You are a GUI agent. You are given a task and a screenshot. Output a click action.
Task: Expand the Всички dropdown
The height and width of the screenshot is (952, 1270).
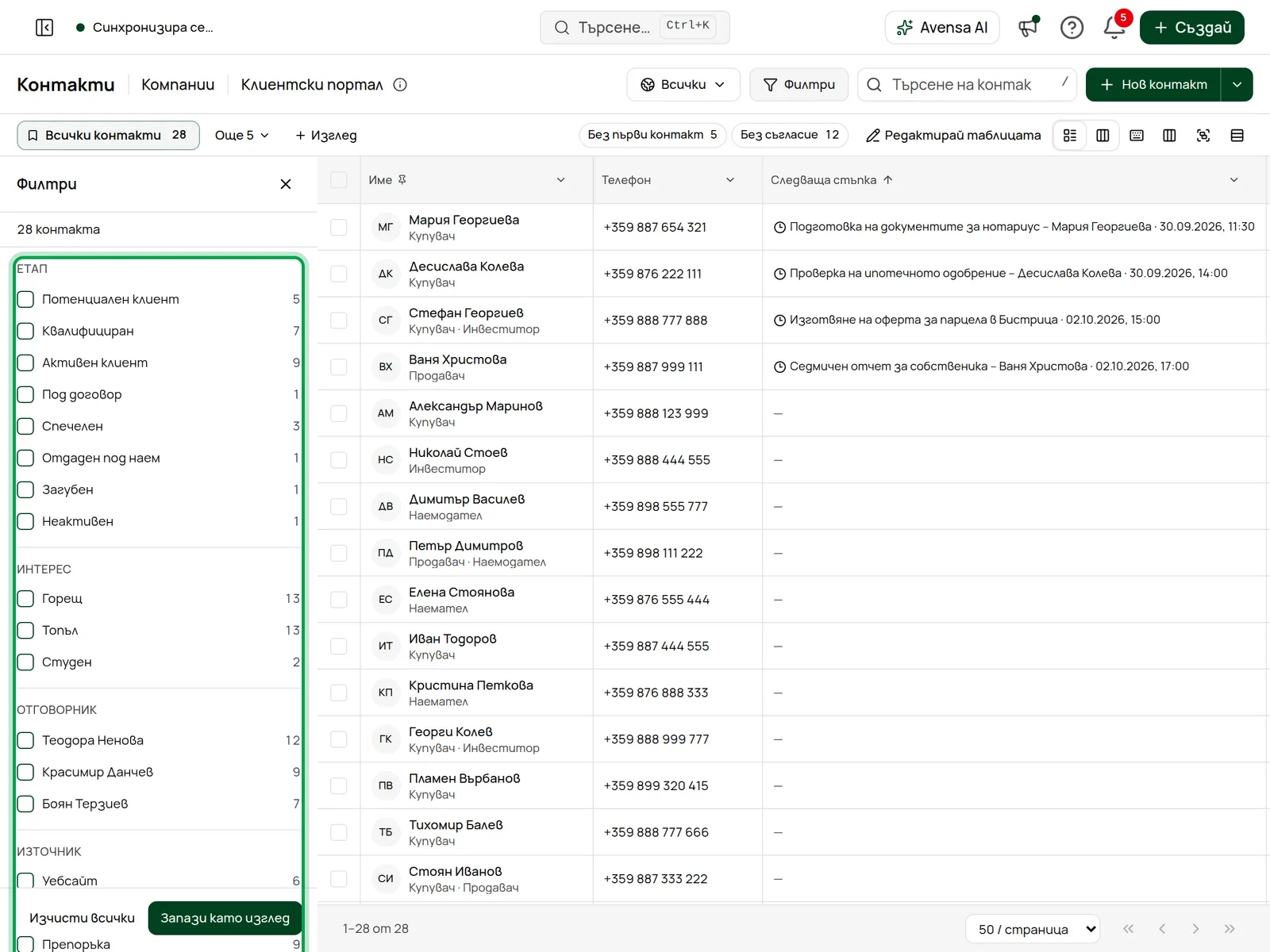coord(683,85)
